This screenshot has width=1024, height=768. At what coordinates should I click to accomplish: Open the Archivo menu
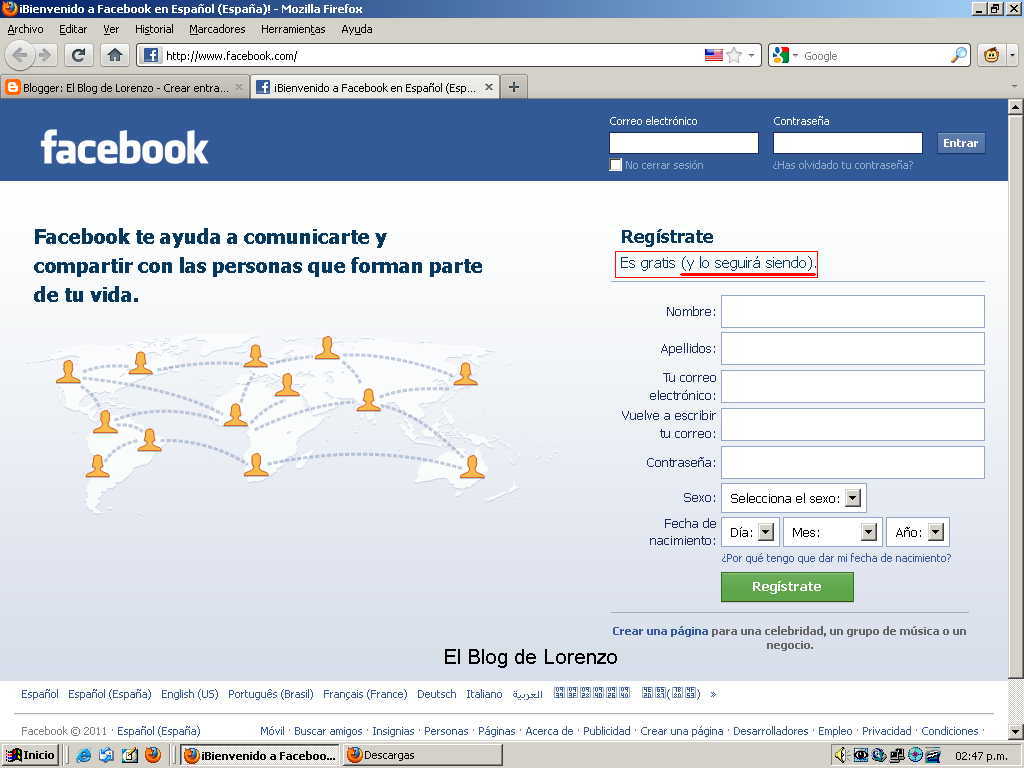click(x=25, y=29)
